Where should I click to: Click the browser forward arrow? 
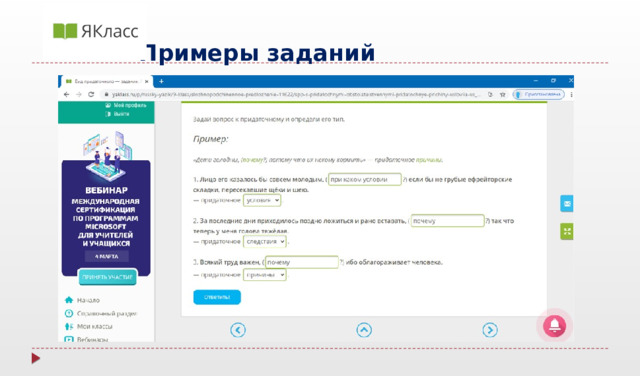[79, 94]
